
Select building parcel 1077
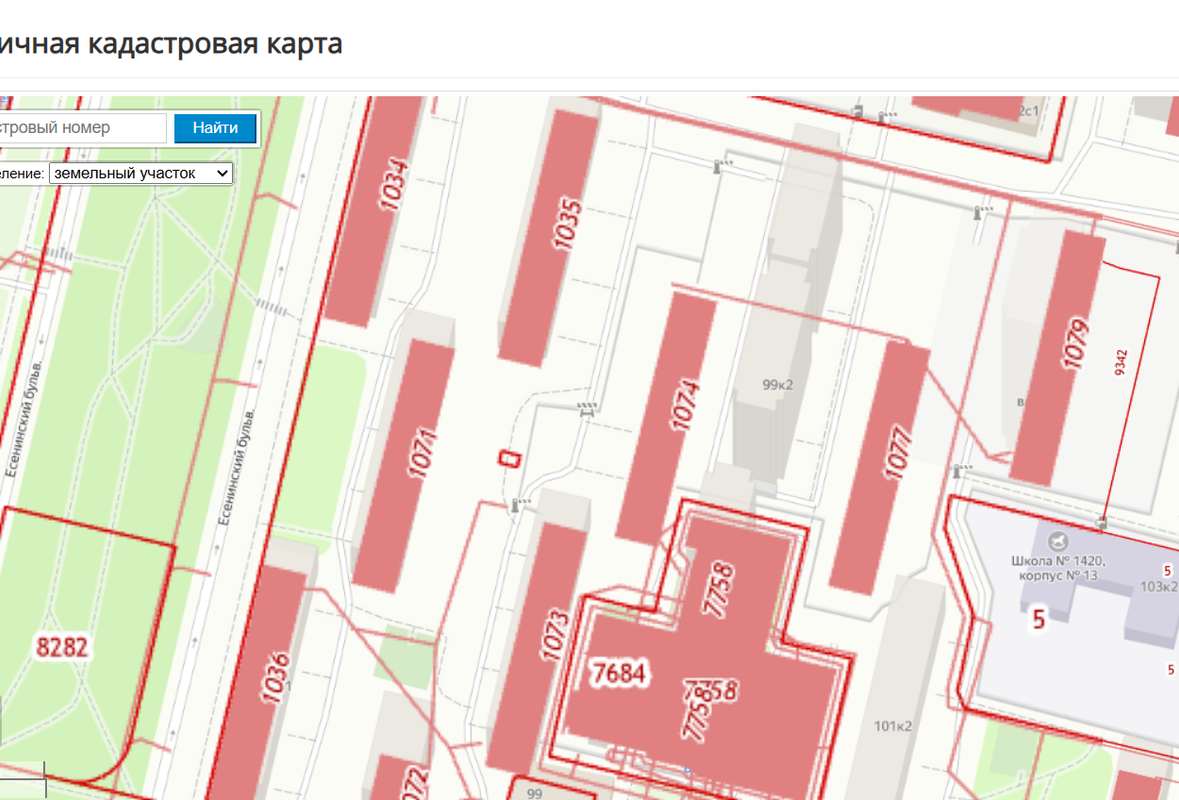[x=879, y=467]
